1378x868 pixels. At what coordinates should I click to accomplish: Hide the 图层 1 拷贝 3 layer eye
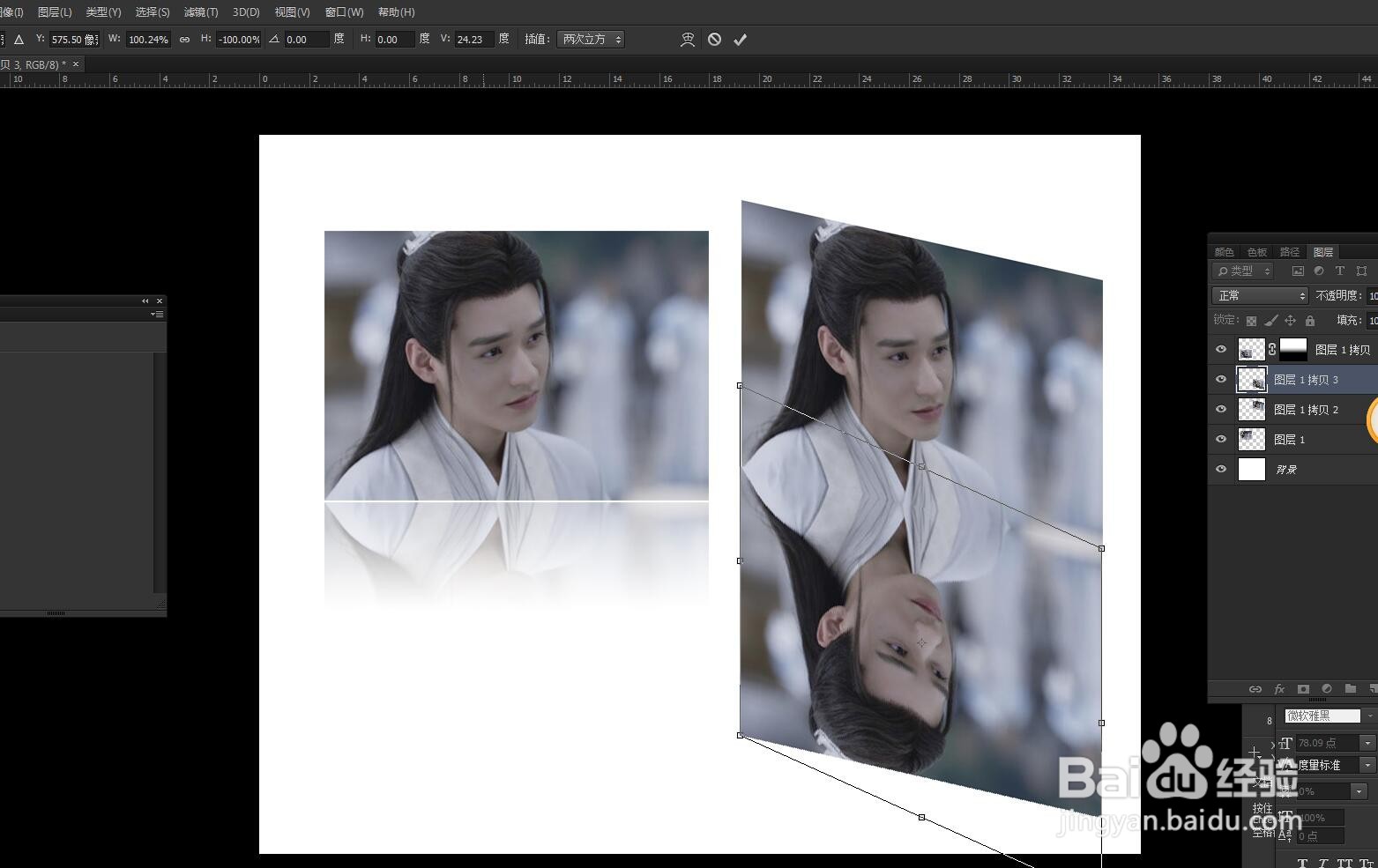(x=1221, y=380)
